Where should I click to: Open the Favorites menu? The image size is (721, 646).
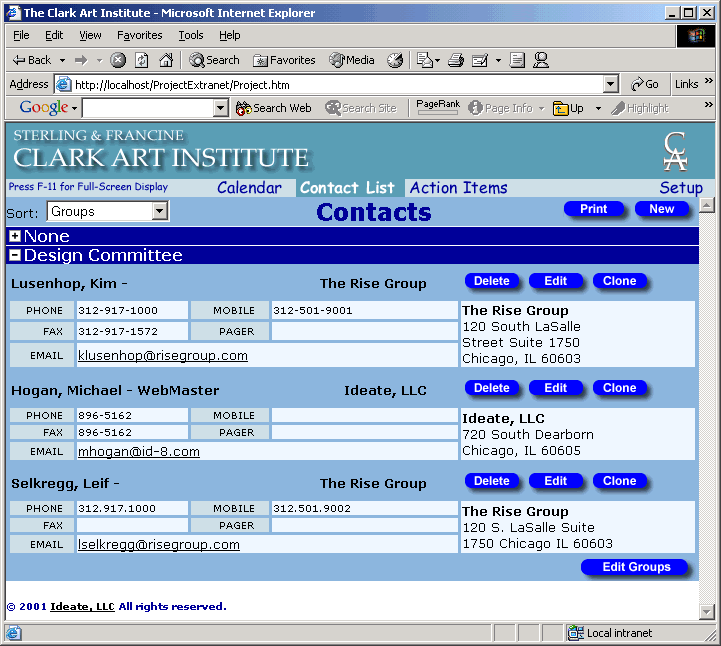tap(140, 35)
